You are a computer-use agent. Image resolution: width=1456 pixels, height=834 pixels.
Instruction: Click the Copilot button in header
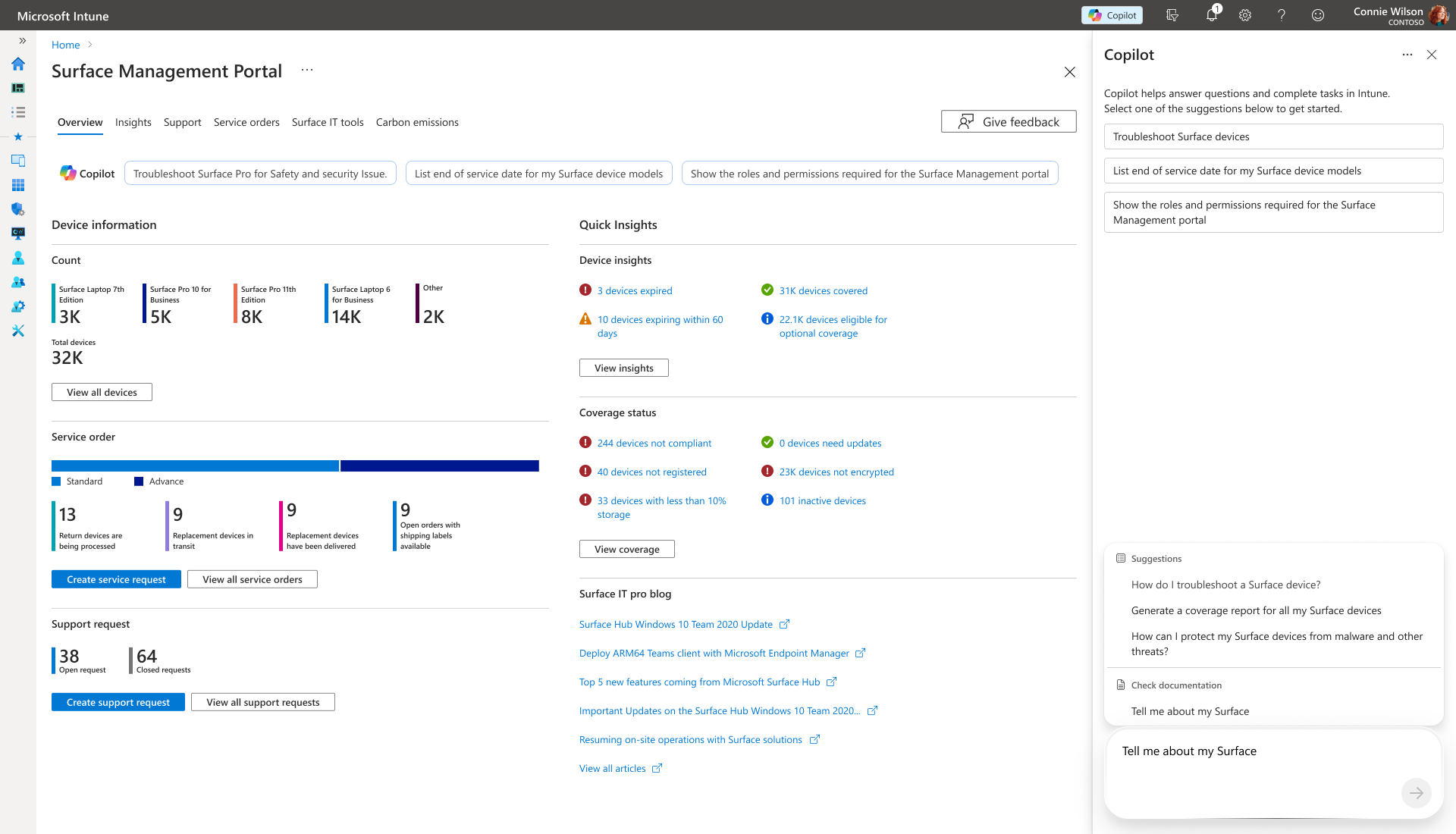[1112, 15]
